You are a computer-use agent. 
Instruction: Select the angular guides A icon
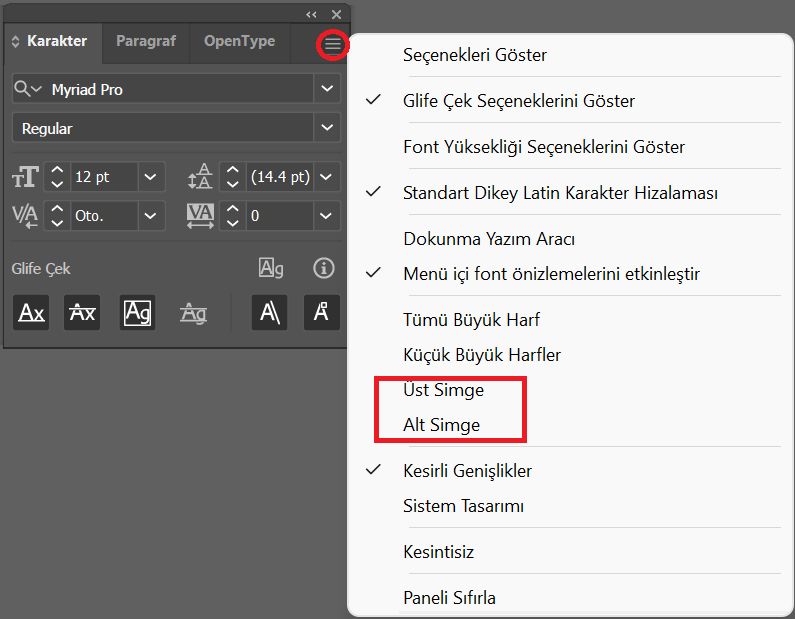pos(269,312)
